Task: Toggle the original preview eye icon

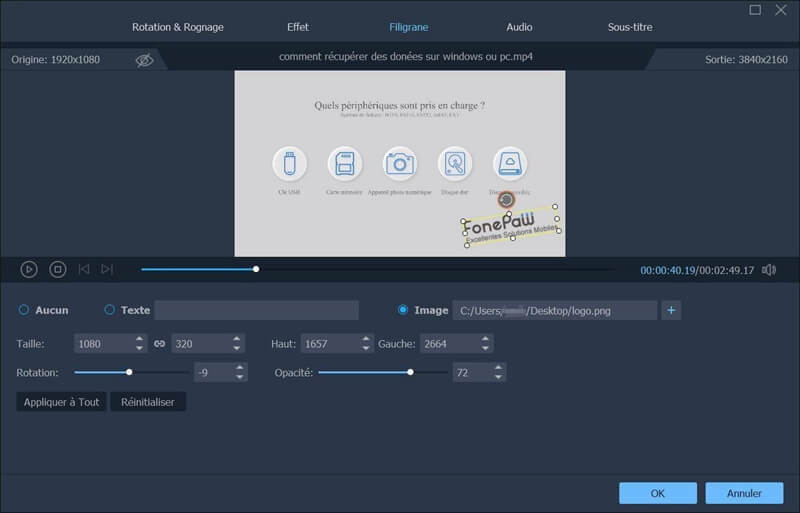Action: (144, 60)
